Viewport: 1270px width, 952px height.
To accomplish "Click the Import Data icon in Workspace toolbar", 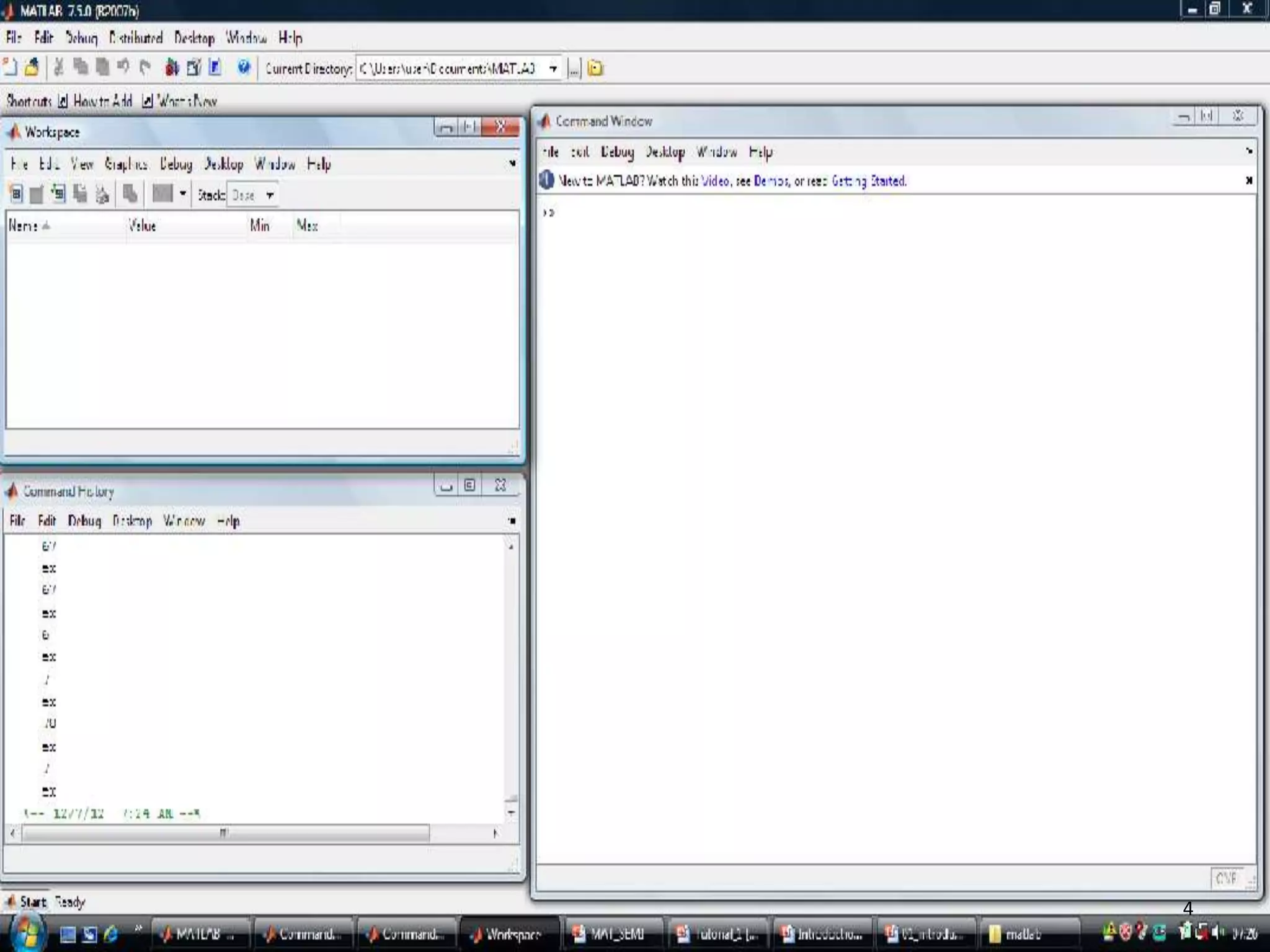I will point(58,195).
